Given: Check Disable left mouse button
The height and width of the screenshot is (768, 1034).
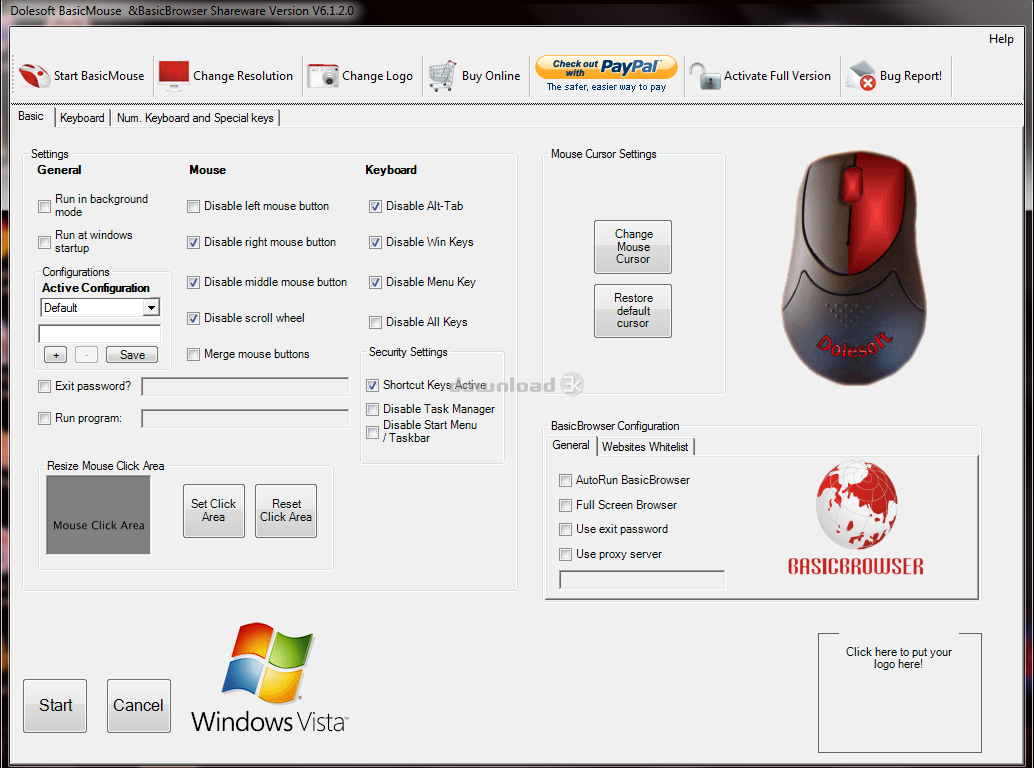Looking at the screenshot, I should click(x=193, y=206).
